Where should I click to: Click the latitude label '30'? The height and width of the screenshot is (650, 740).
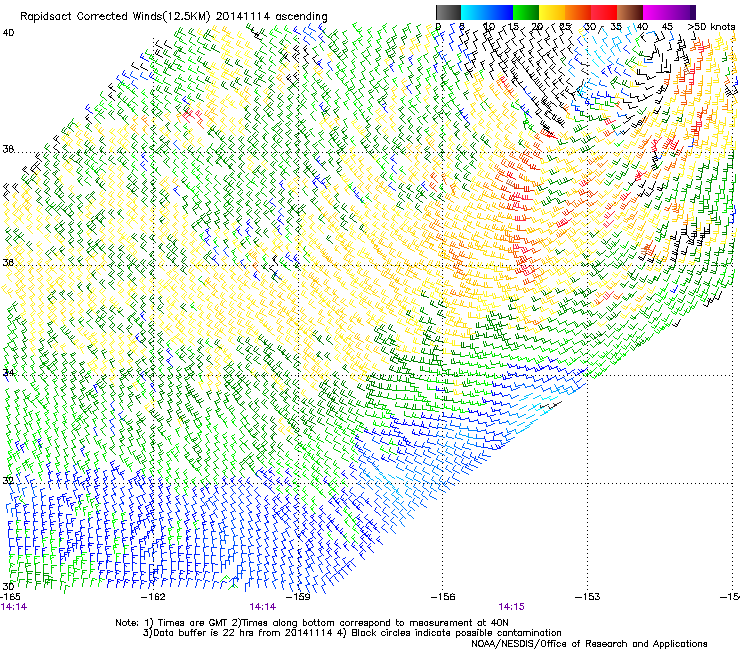click(8, 586)
